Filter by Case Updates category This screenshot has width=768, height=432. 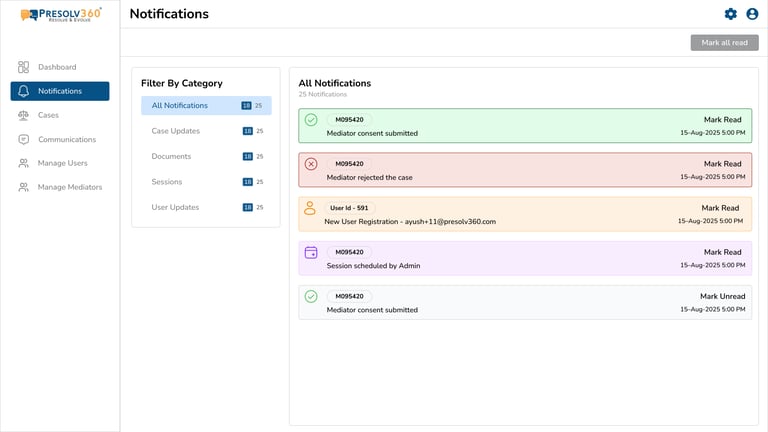point(176,131)
